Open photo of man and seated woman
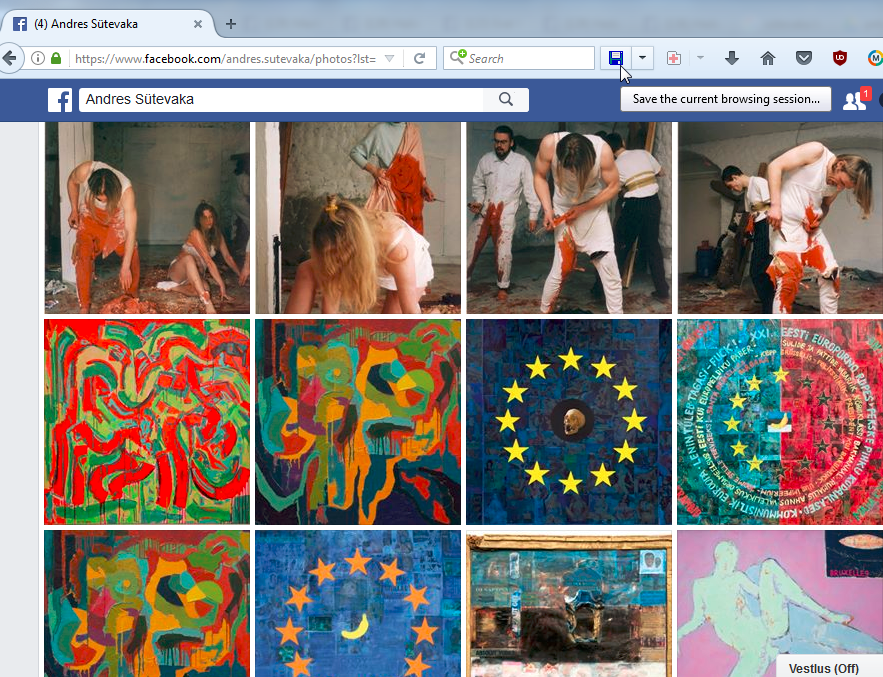The height and width of the screenshot is (677, 883). point(147,217)
